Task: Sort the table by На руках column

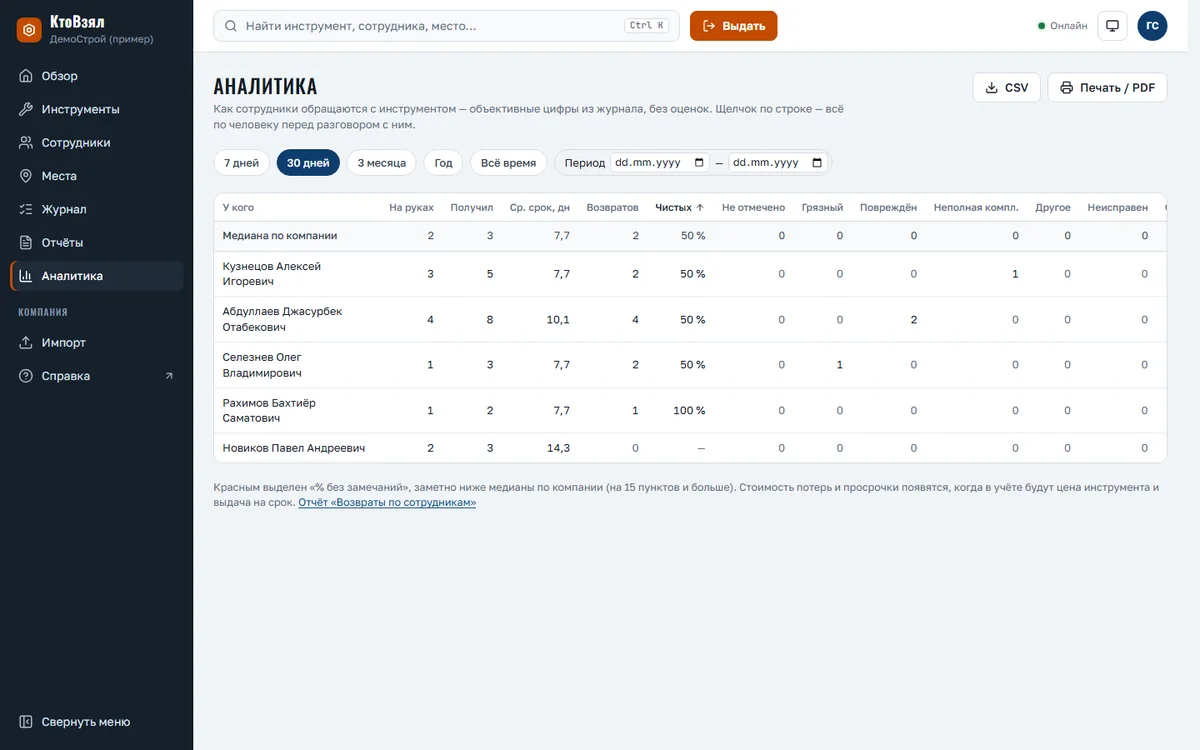Action: point(411,208)
